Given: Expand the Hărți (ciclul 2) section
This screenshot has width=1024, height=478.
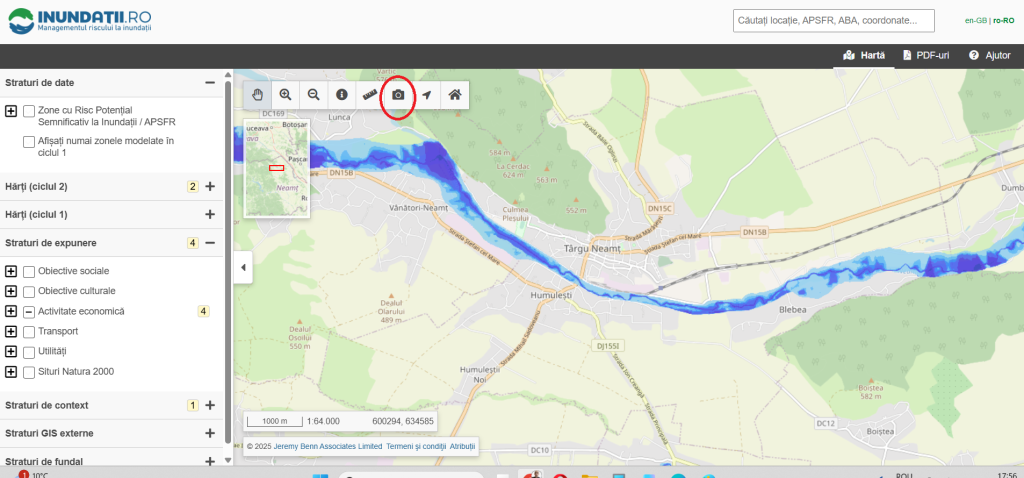Looking at the screenshot, I should pyautogui.click(x=210, y=186).
